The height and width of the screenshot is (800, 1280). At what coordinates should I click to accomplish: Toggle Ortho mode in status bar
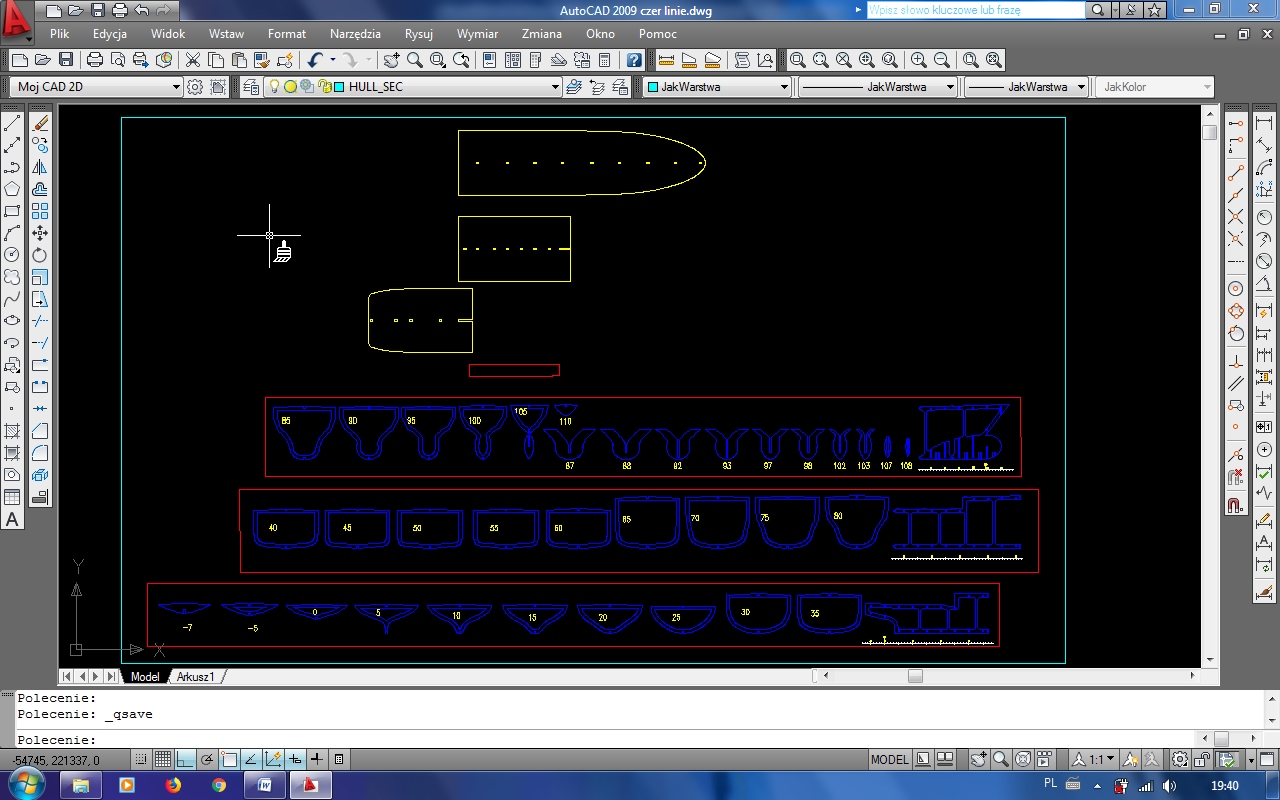(184, 759)
